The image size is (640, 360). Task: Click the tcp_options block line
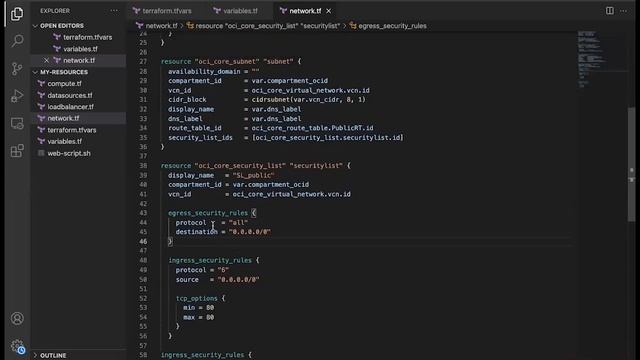point(200,299)
